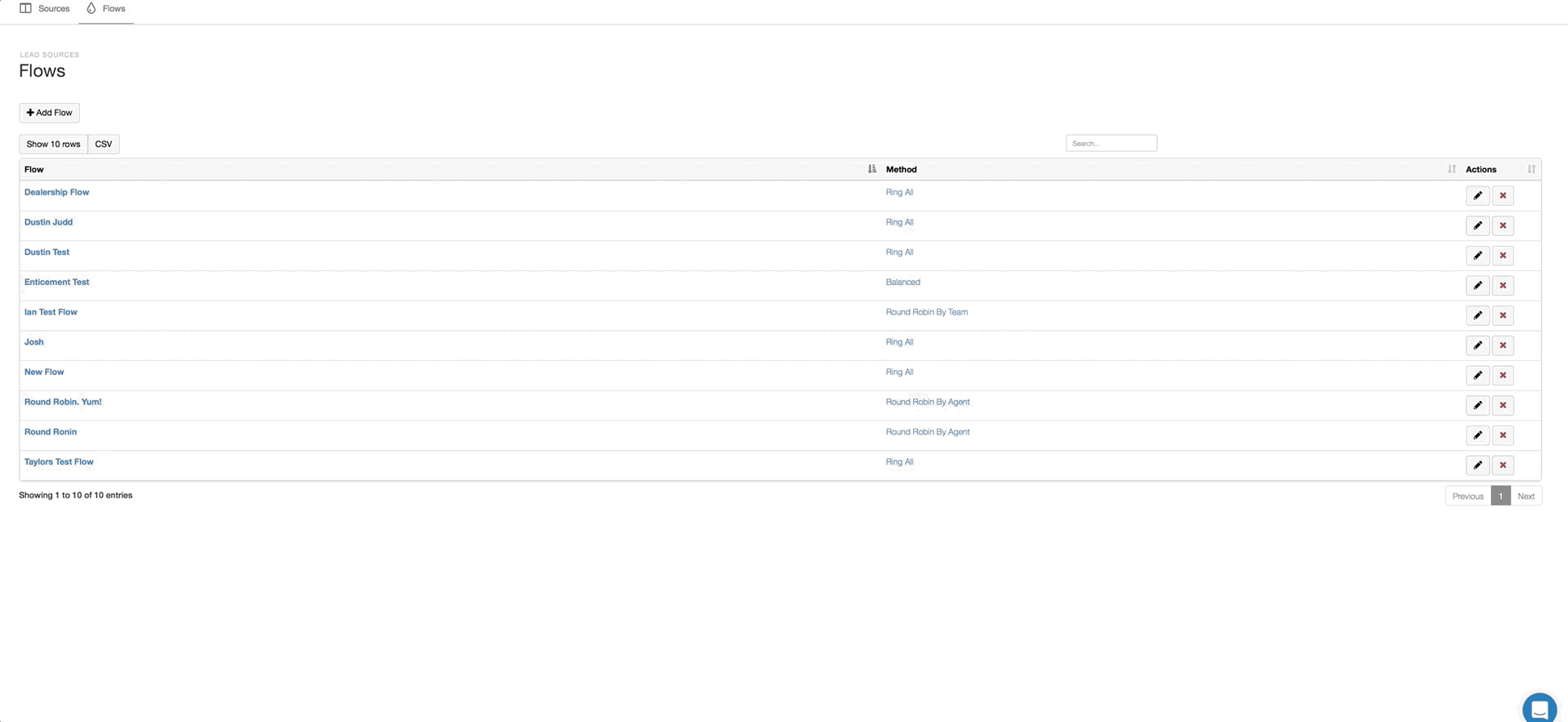Image resolution: width=1568 pixels, height=722 pixels.
Task: Go to Previous page
Action: (x=1468, y=496)
